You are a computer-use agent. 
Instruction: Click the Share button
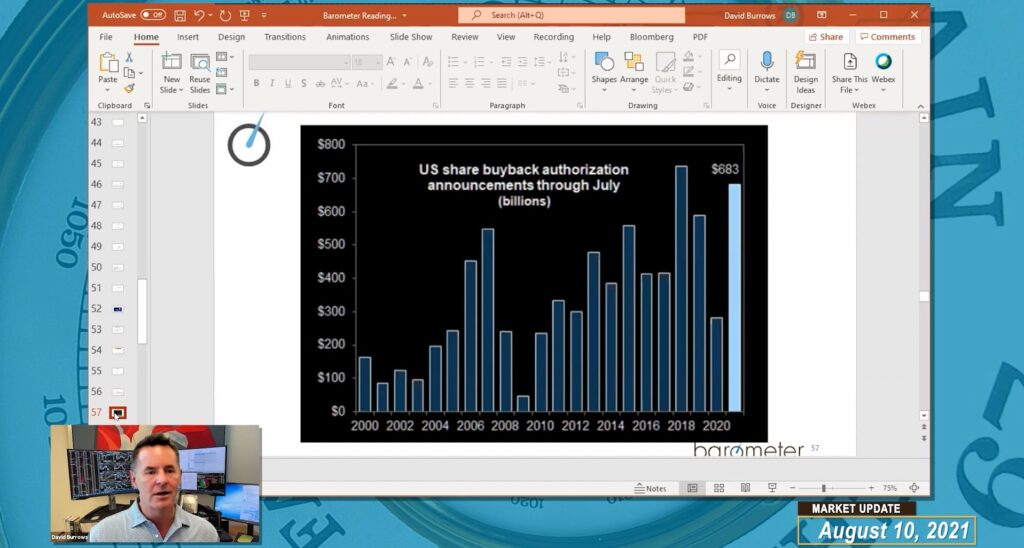pos(825,37)
